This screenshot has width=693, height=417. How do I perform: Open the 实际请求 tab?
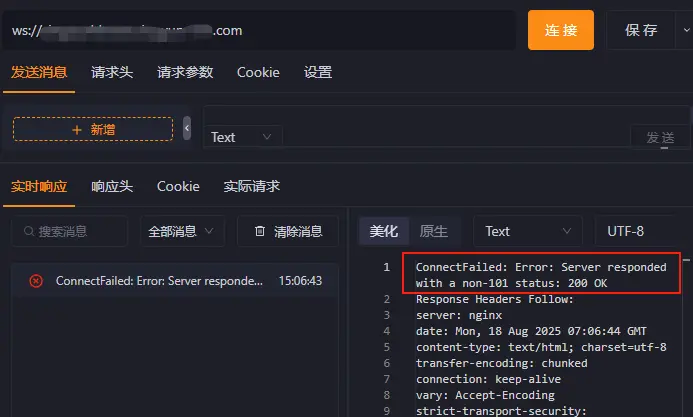tap(251, 186)
